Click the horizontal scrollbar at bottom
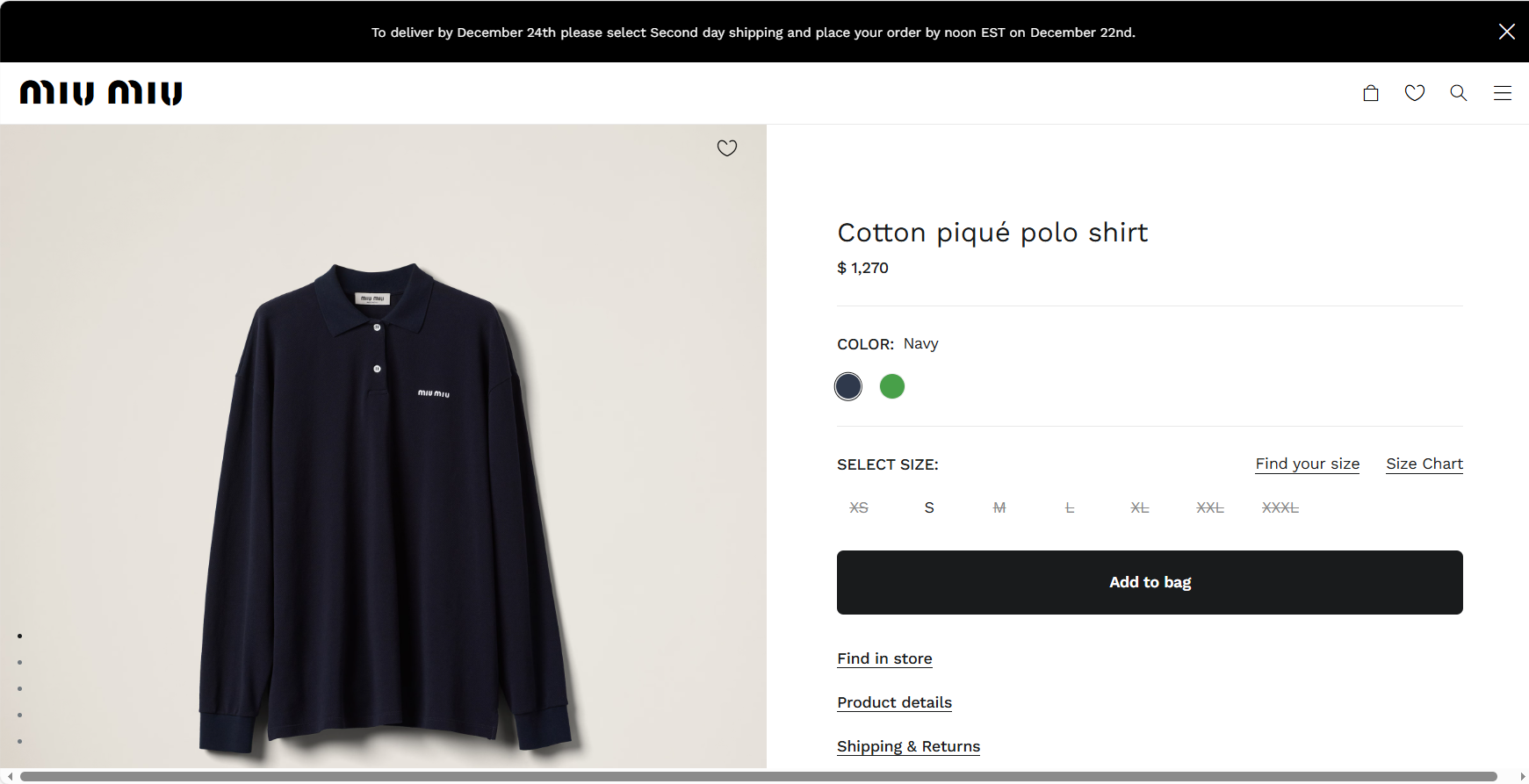The image size is (1529, 784). [755, 777]
